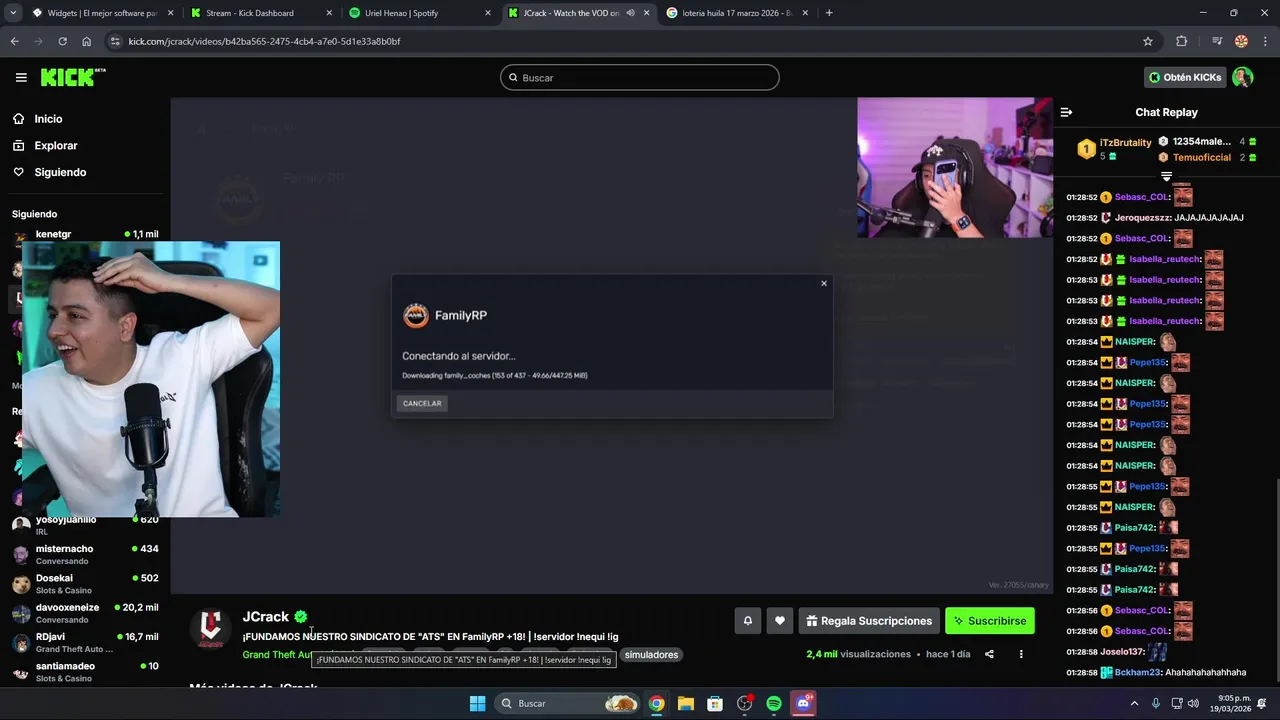Bookmark this page with the star
1280x720 pixels.
(1148, 41)
